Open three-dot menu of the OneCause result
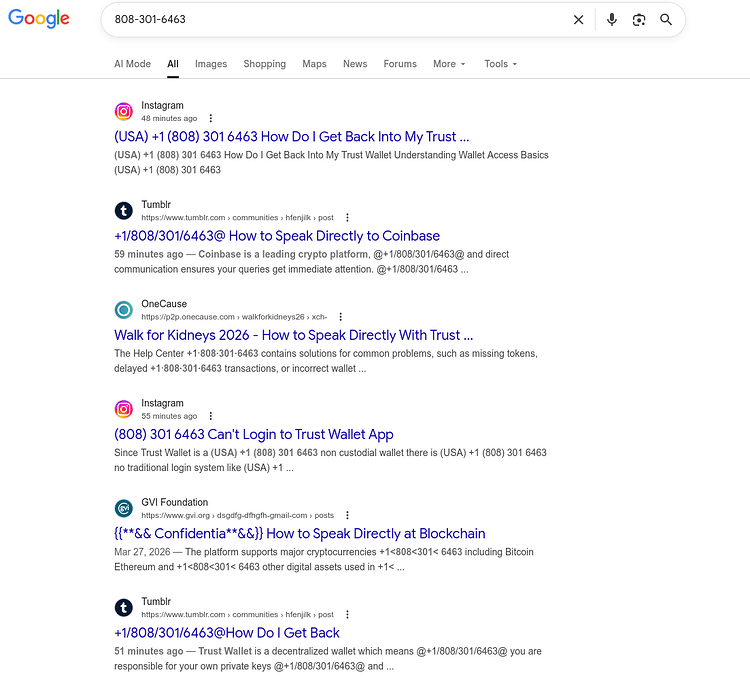 pos(341,317)
